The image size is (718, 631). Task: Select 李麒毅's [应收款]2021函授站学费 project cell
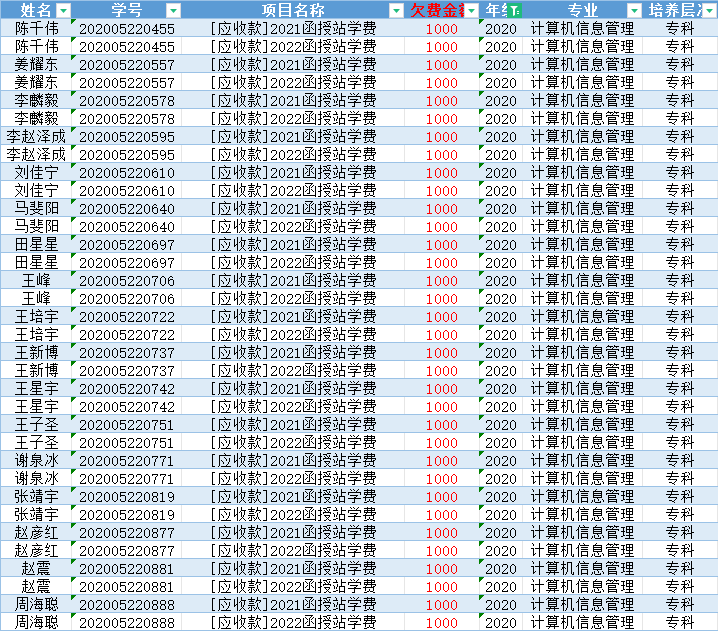[293, 101]
